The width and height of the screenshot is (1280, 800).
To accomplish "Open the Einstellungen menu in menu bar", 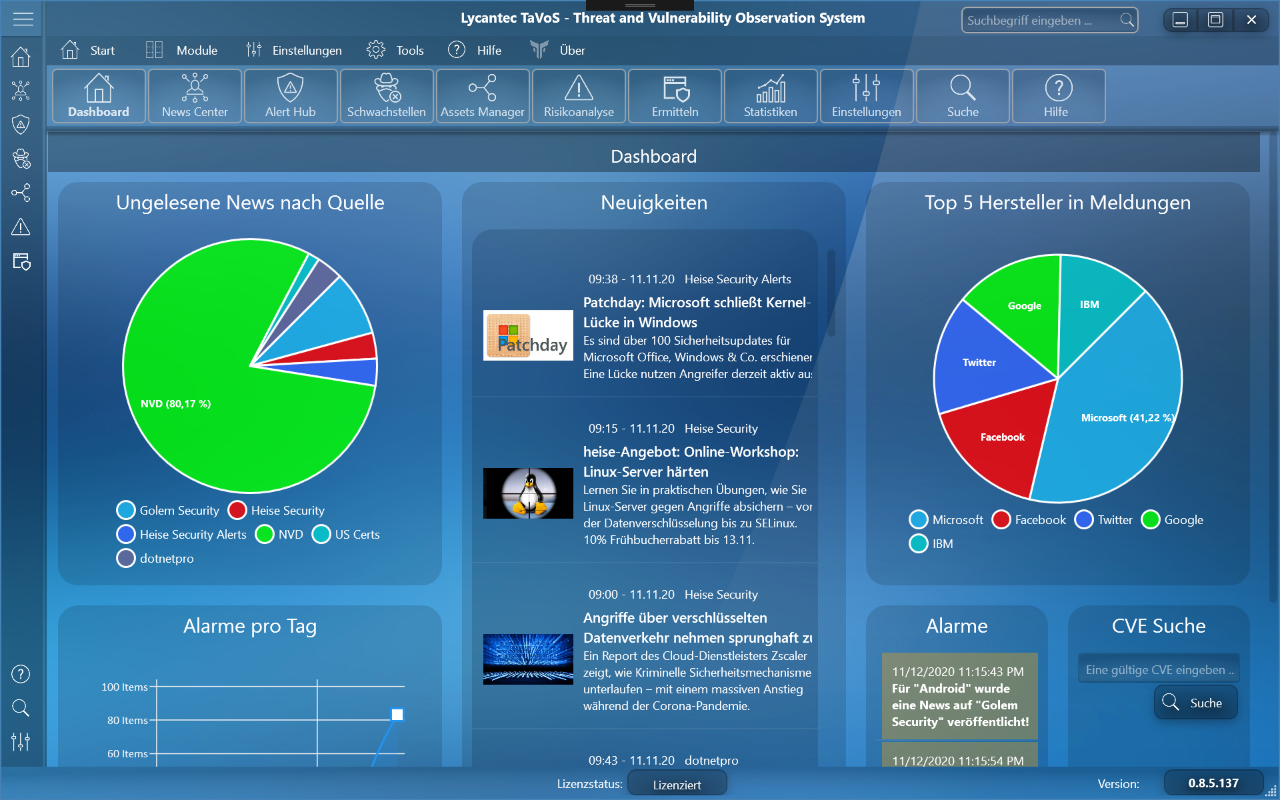I will tap(294, 50).
